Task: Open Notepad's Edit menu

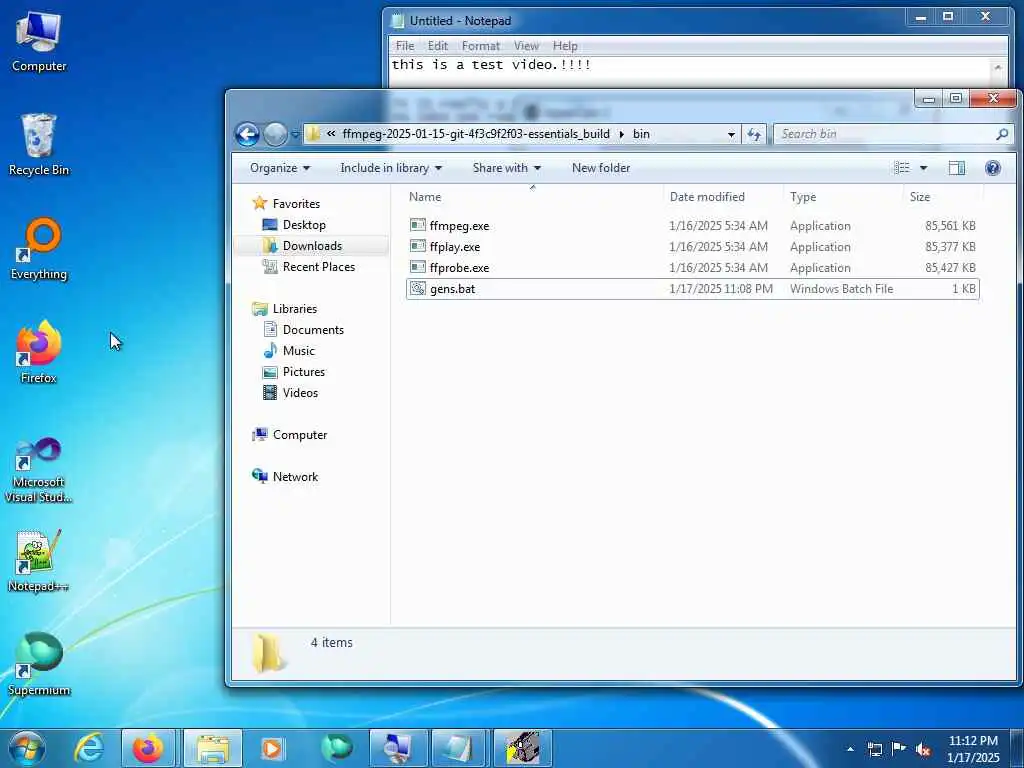Action: click(438, 46)
